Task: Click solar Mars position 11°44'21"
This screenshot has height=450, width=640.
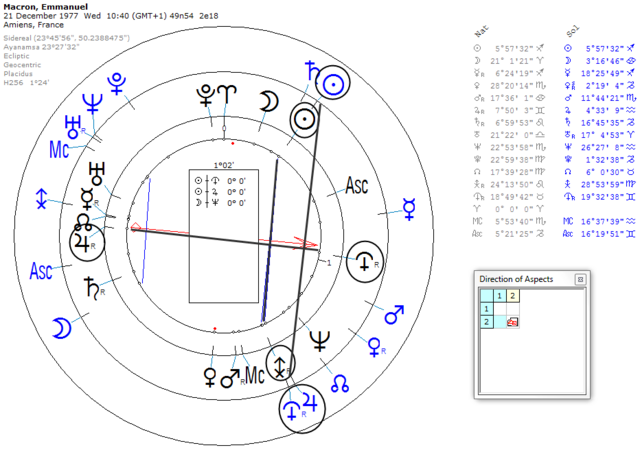Action: coord(603,98)
